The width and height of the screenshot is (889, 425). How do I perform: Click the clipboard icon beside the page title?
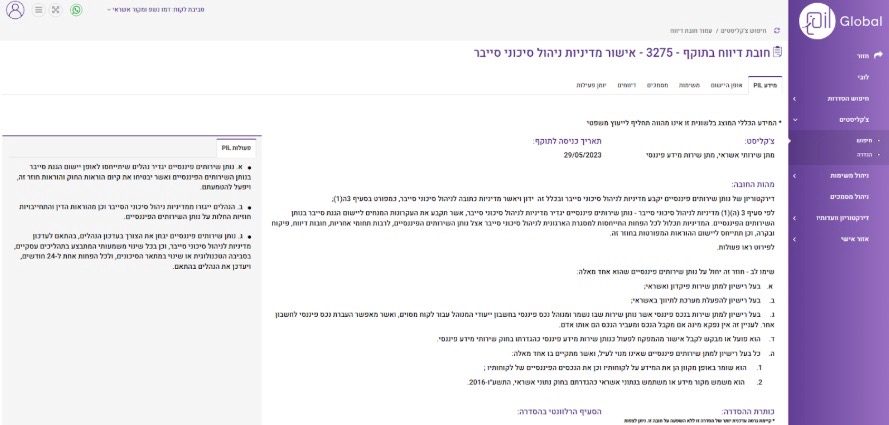778,51
